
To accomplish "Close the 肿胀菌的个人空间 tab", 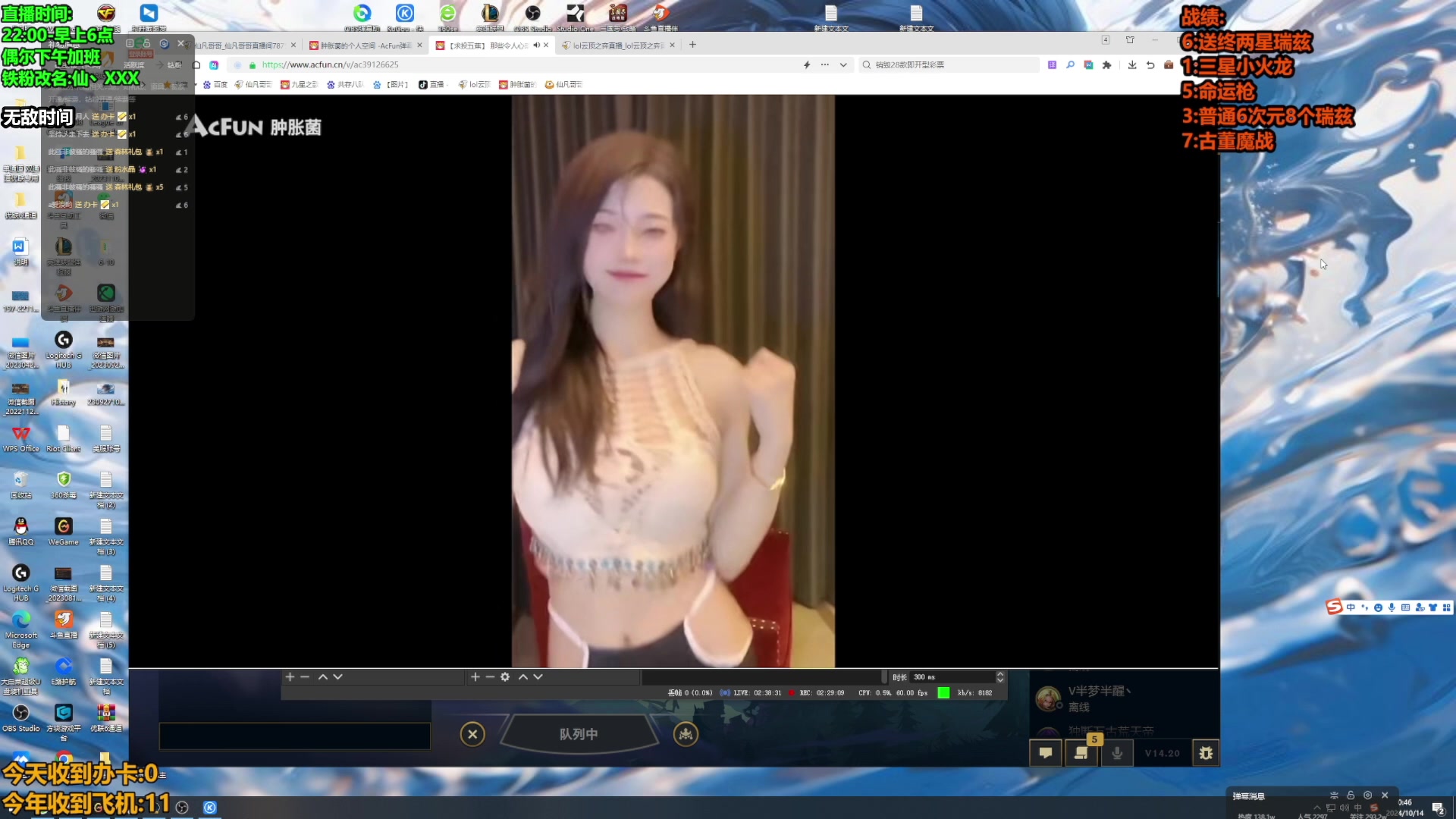I will pos(419,45).
